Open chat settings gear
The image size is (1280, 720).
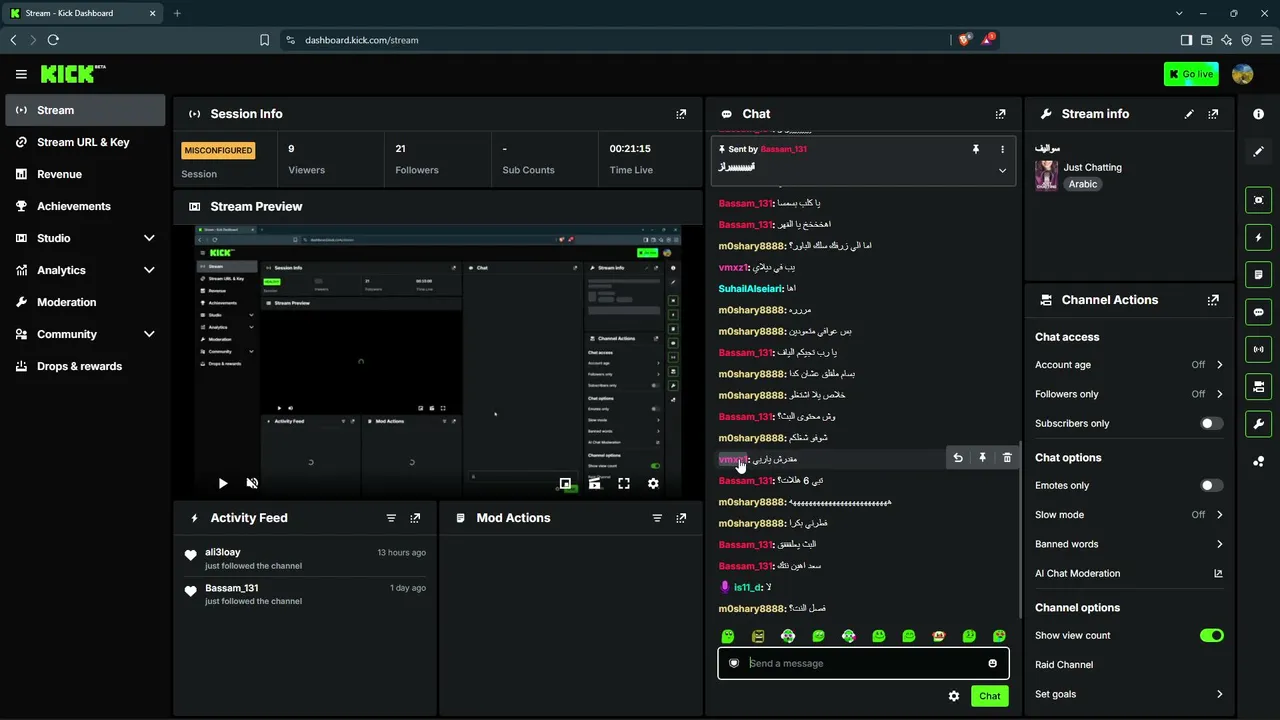click(x=954, y=696)
